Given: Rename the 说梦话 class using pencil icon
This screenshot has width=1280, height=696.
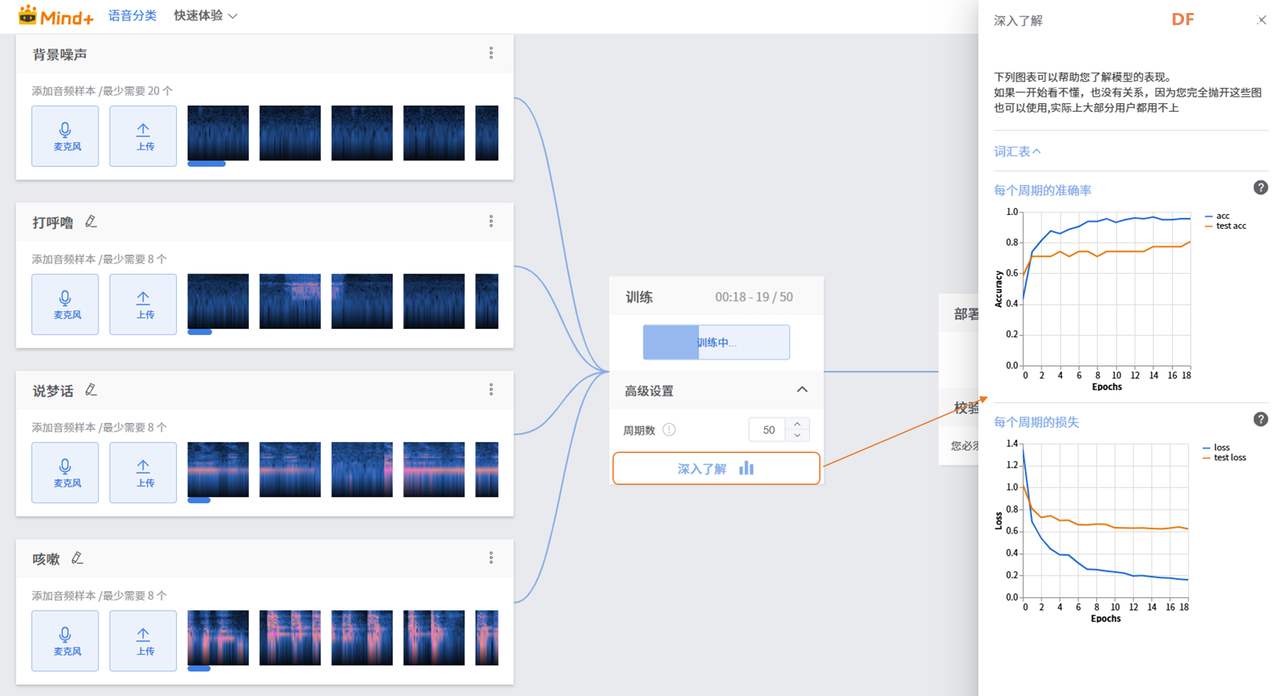Looking at the screenshot, I should (92, 390).
